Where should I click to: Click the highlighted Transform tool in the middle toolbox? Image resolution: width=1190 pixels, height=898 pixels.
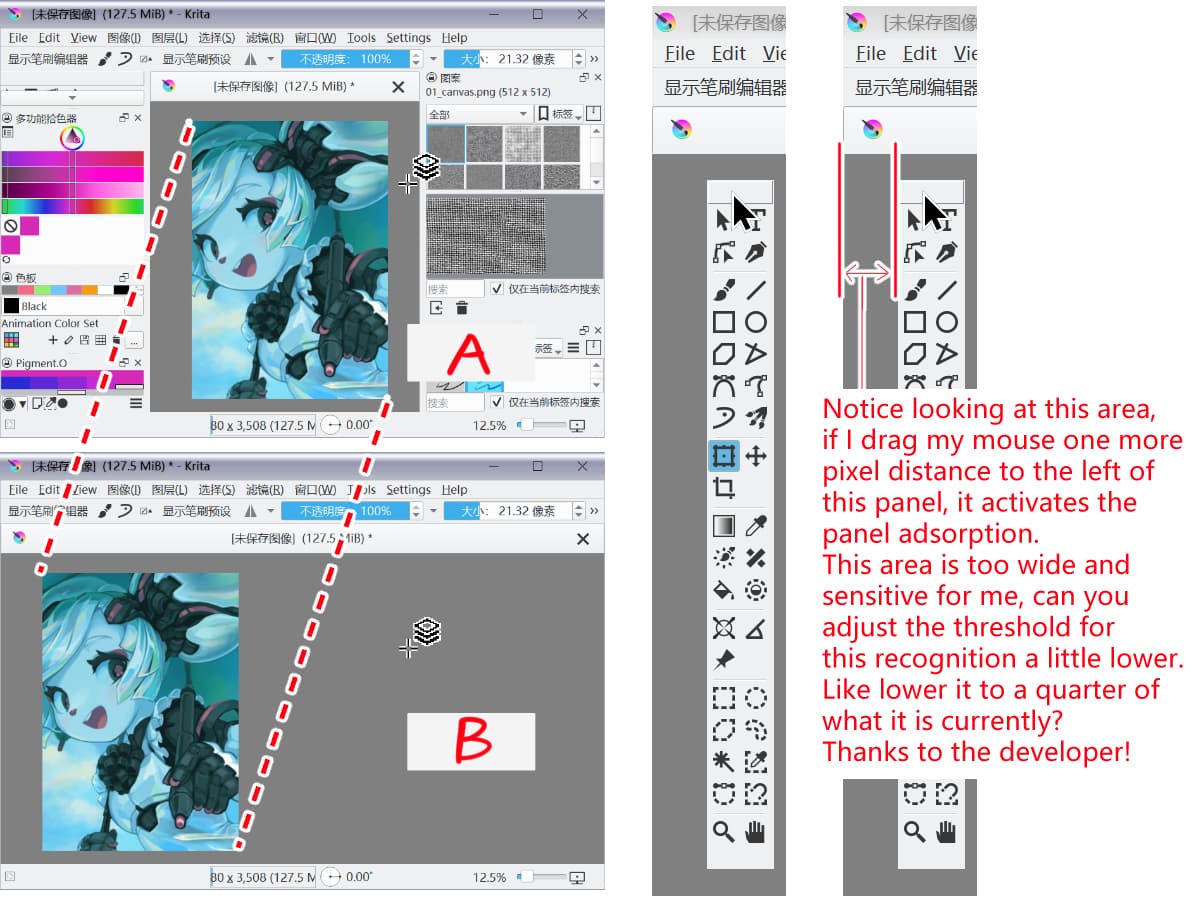coord(723,455)
